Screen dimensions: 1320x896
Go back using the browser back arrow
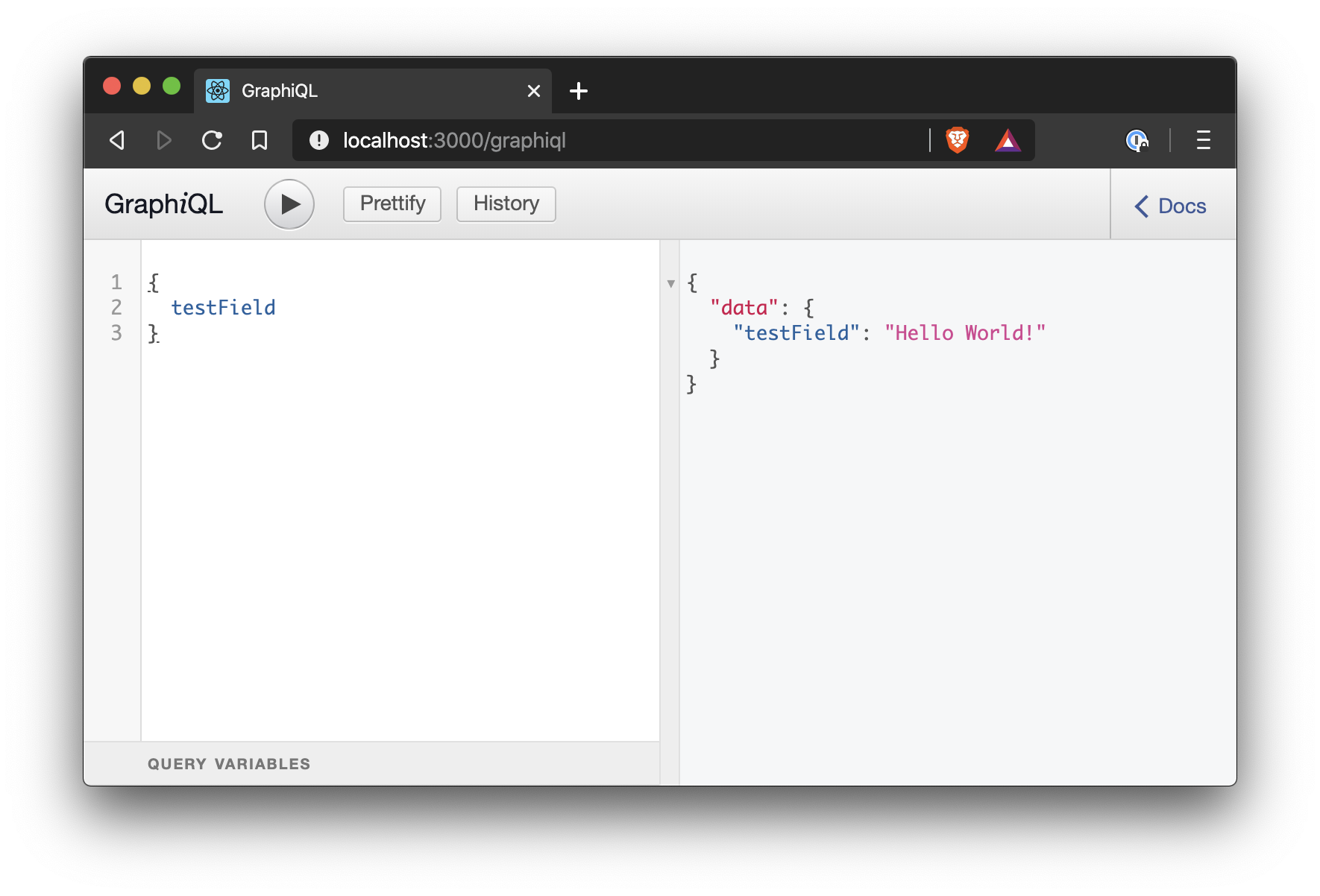[x=117, y=140]
